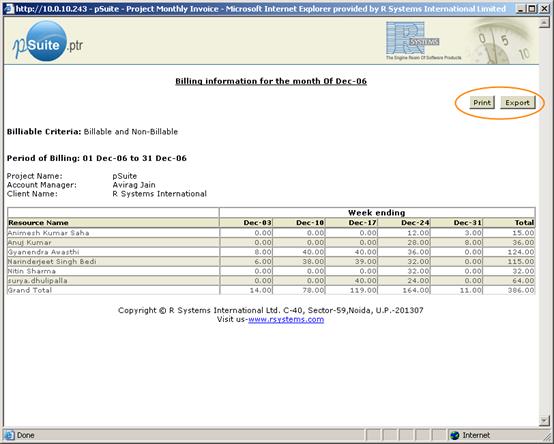Viewport: 554px width, 444px height.
Task: Select the Dec-31 column header
Action: [x=456, y=223]
